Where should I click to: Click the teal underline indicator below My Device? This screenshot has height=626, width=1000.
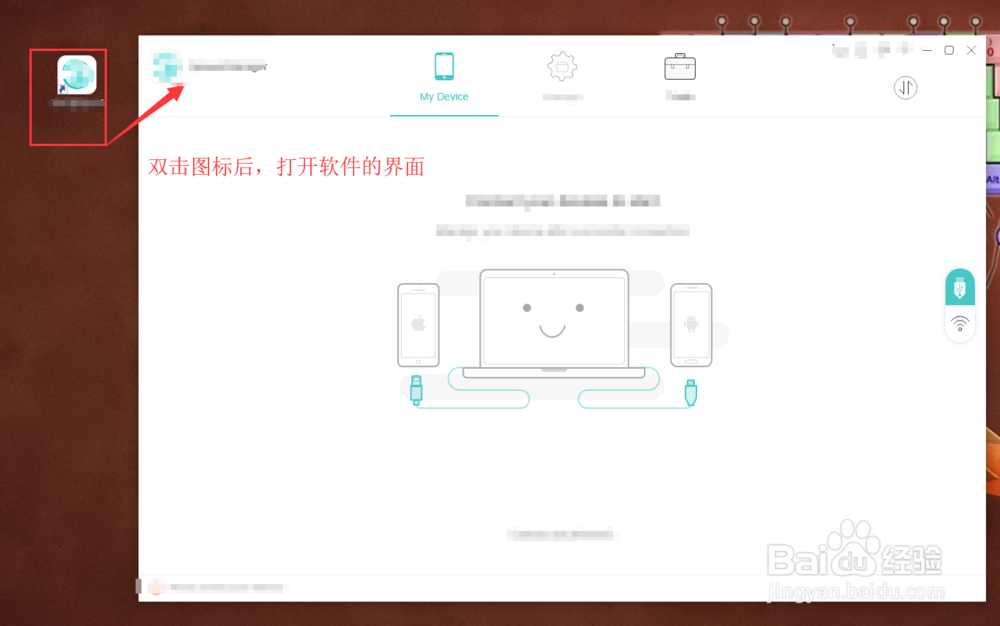coord(444,115)
